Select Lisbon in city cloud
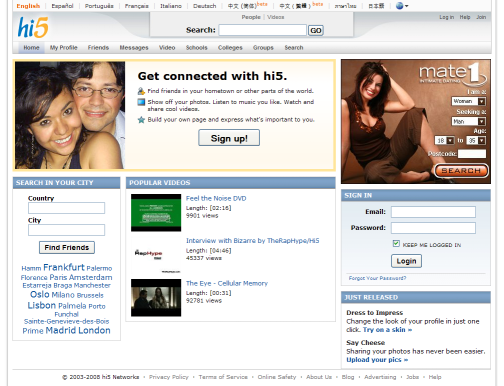Image resolution: width=504 pixels, height=386 pixels. click(x=42, y=306)
